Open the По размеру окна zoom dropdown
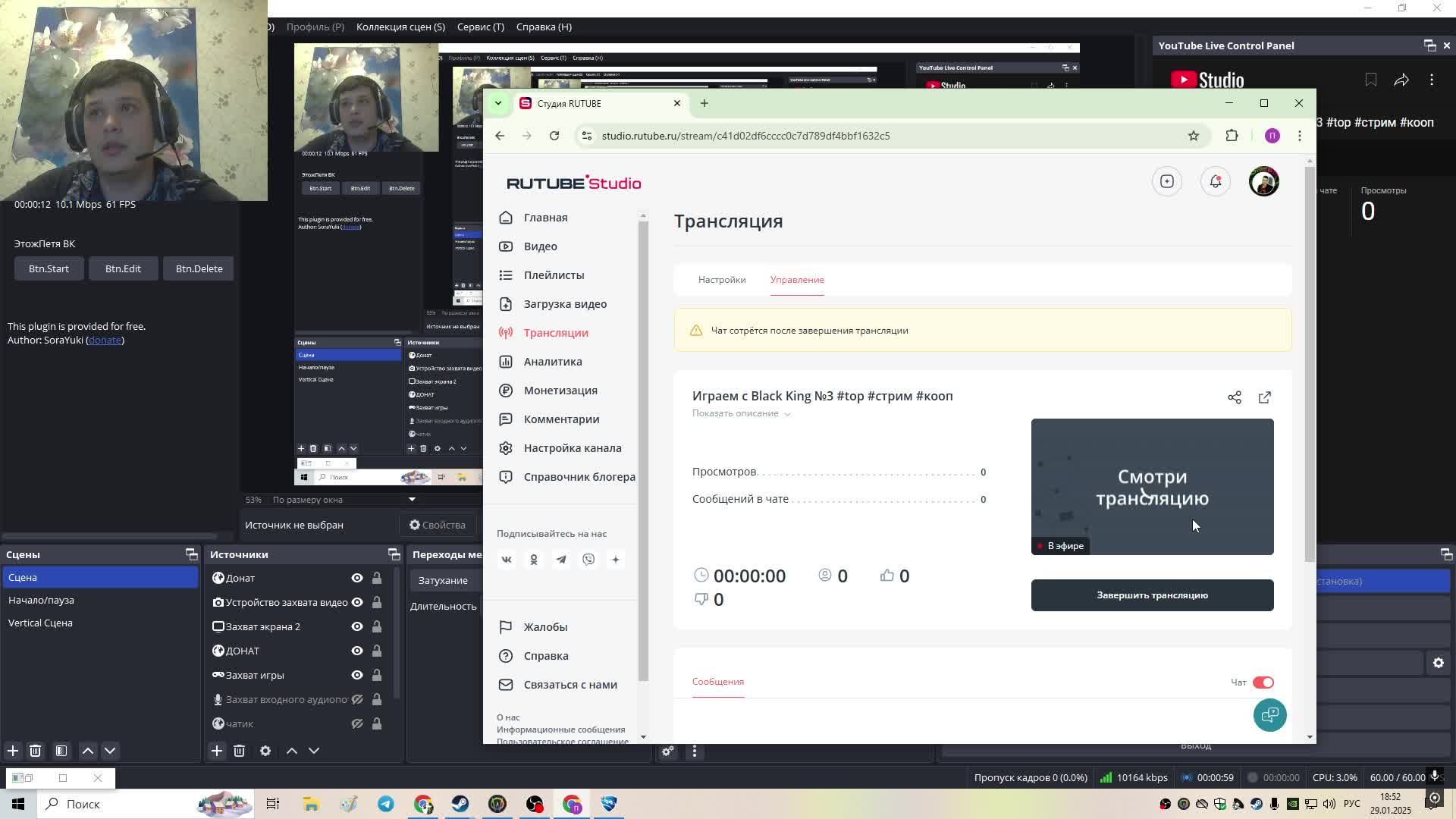This screenshot has height=819, width=1456. (412, 500)
